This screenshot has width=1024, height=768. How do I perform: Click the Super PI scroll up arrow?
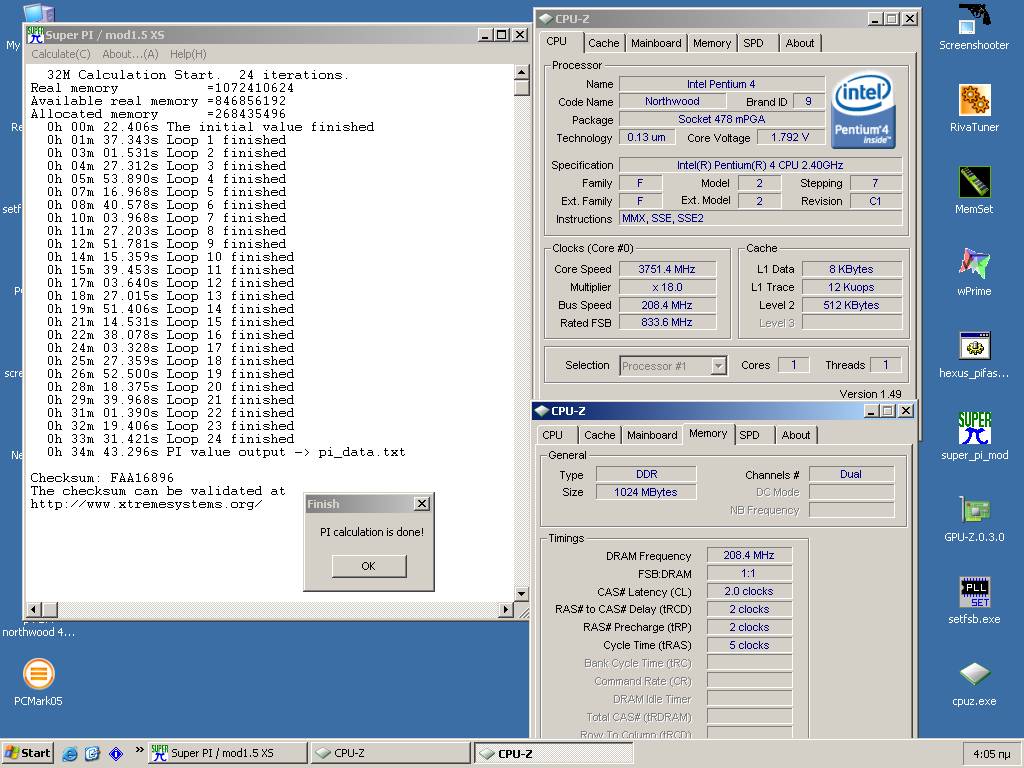(x=521, y=72)
